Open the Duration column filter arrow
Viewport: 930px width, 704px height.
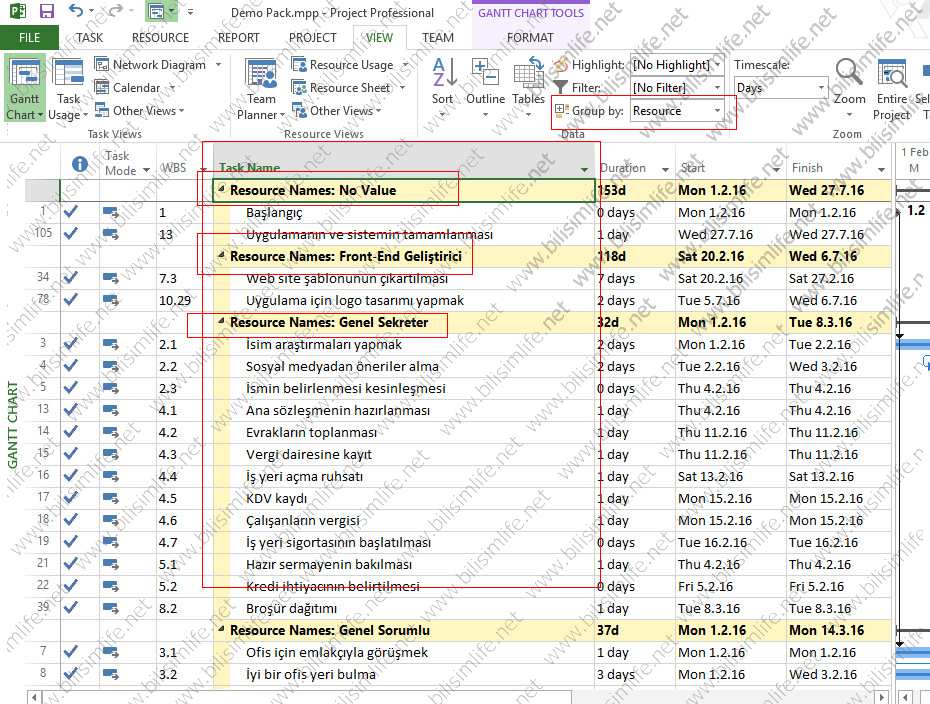665,170
